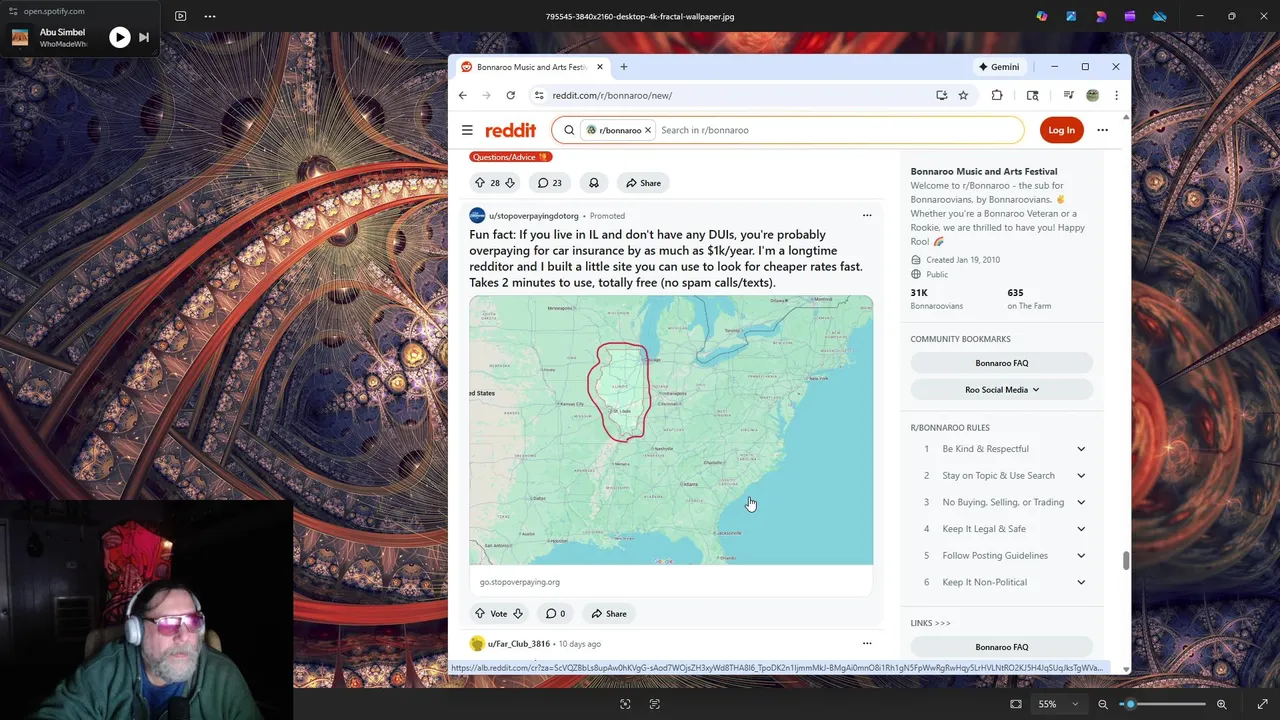Open Chrome profile avatar
Viewport: 1280px width, 720px height.
[x=1092, y=95]
